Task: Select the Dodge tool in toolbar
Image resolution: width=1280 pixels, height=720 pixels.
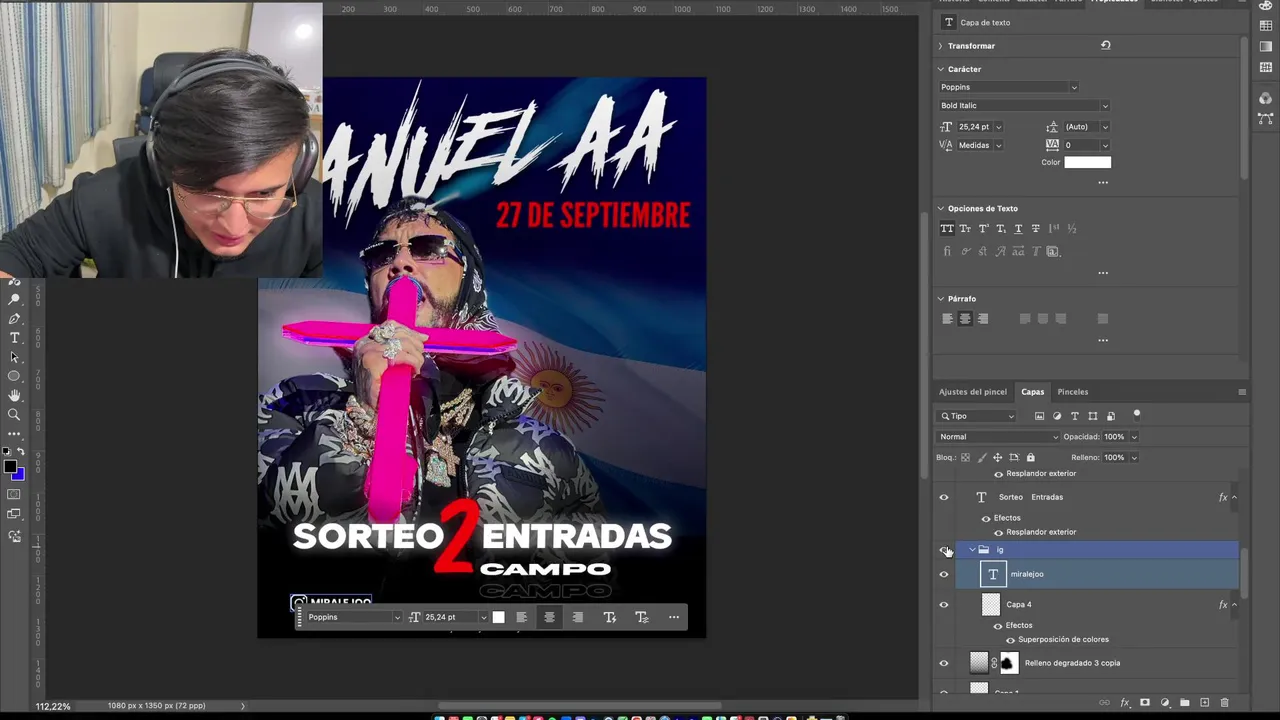Action: pos(14,300)
